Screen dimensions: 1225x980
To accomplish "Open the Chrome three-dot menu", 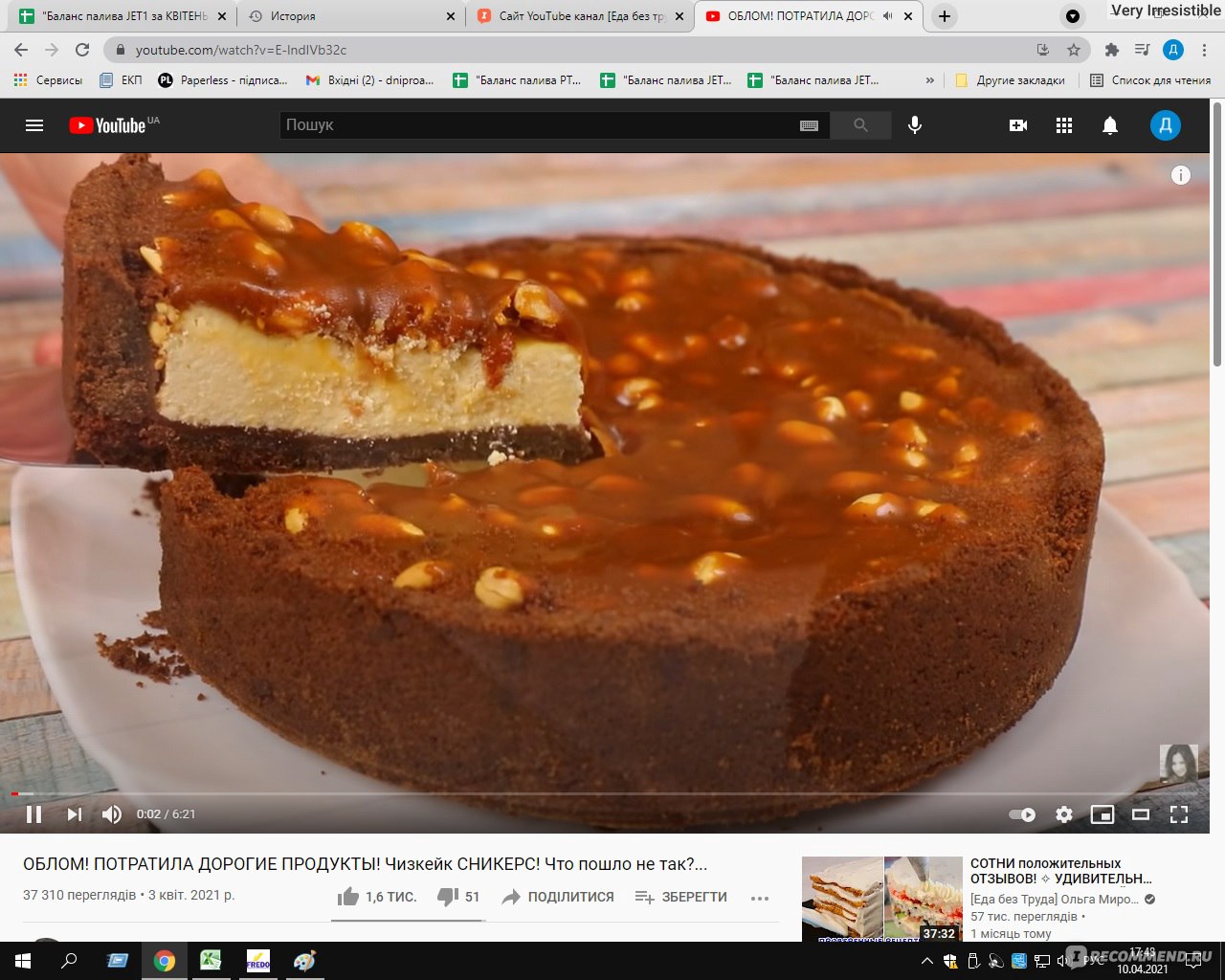I will (x=1204, y=50).
